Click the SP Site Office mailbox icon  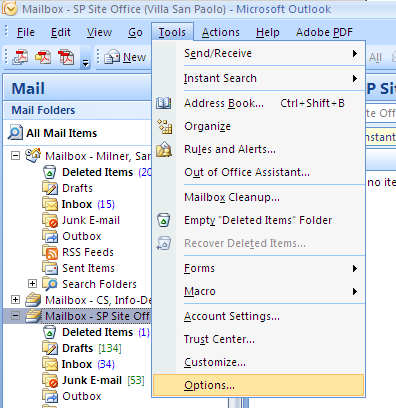[33, 316]
